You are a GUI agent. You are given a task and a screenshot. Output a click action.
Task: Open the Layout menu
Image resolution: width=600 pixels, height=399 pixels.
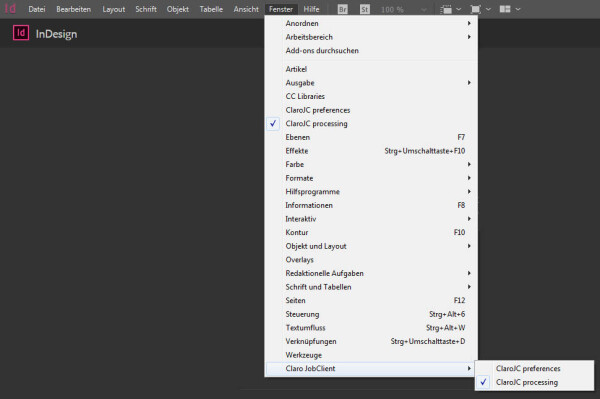point(114,9)
